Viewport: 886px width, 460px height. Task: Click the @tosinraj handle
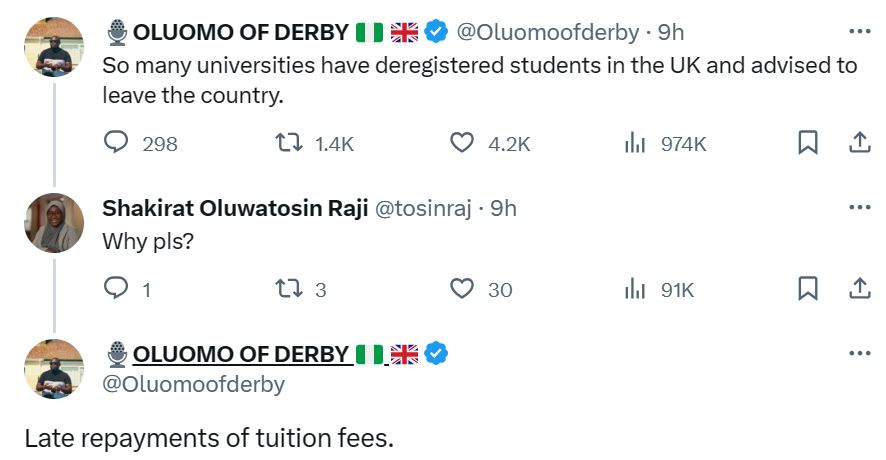(422, 208)
